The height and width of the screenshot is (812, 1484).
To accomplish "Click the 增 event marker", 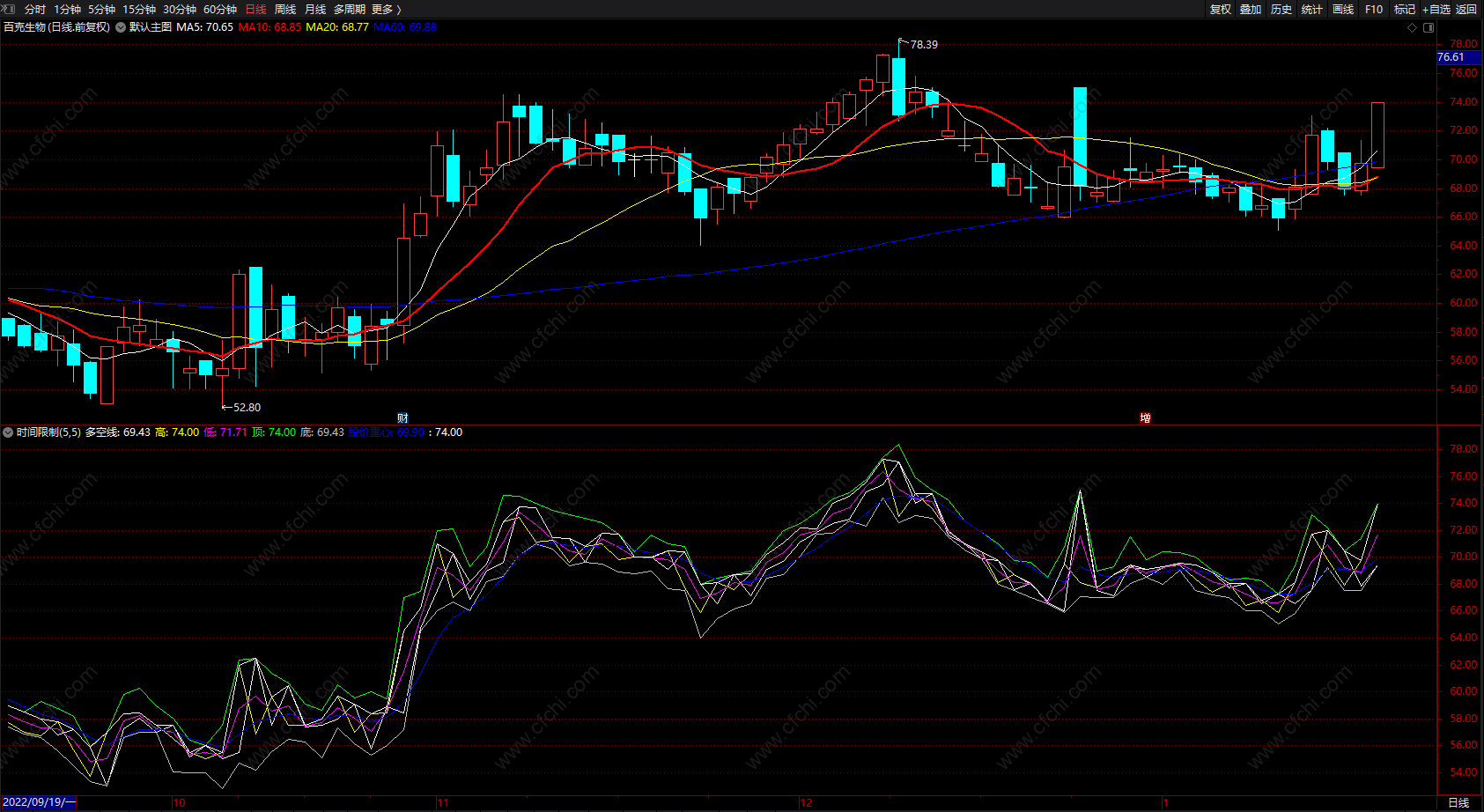I will click(x=1145, y=418).
